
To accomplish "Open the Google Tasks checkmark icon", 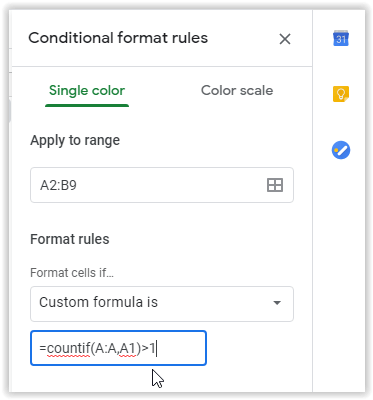I will click(x=341, y=150).
